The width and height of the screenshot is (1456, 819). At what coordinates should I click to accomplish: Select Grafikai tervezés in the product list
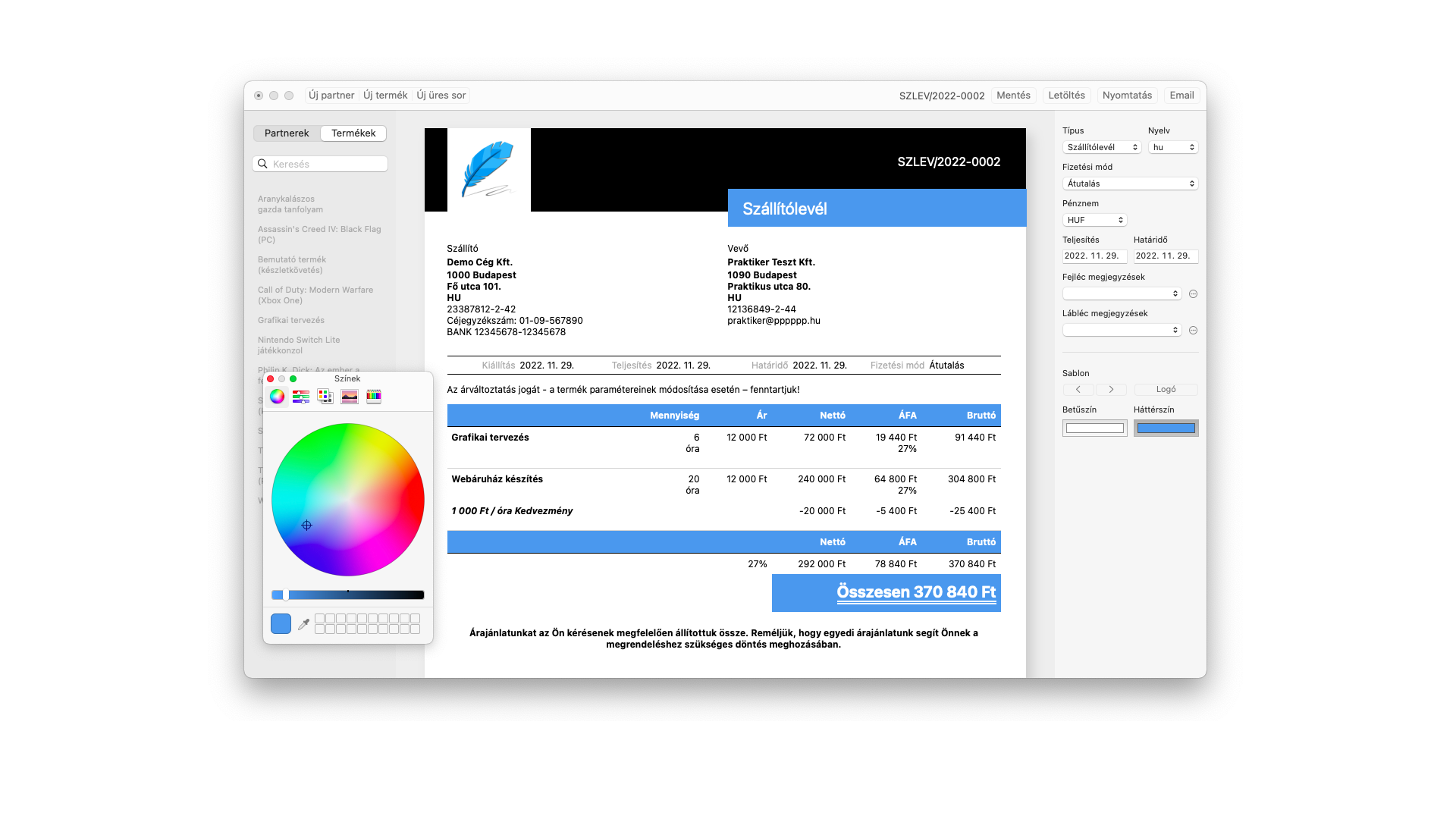(290, 320)
